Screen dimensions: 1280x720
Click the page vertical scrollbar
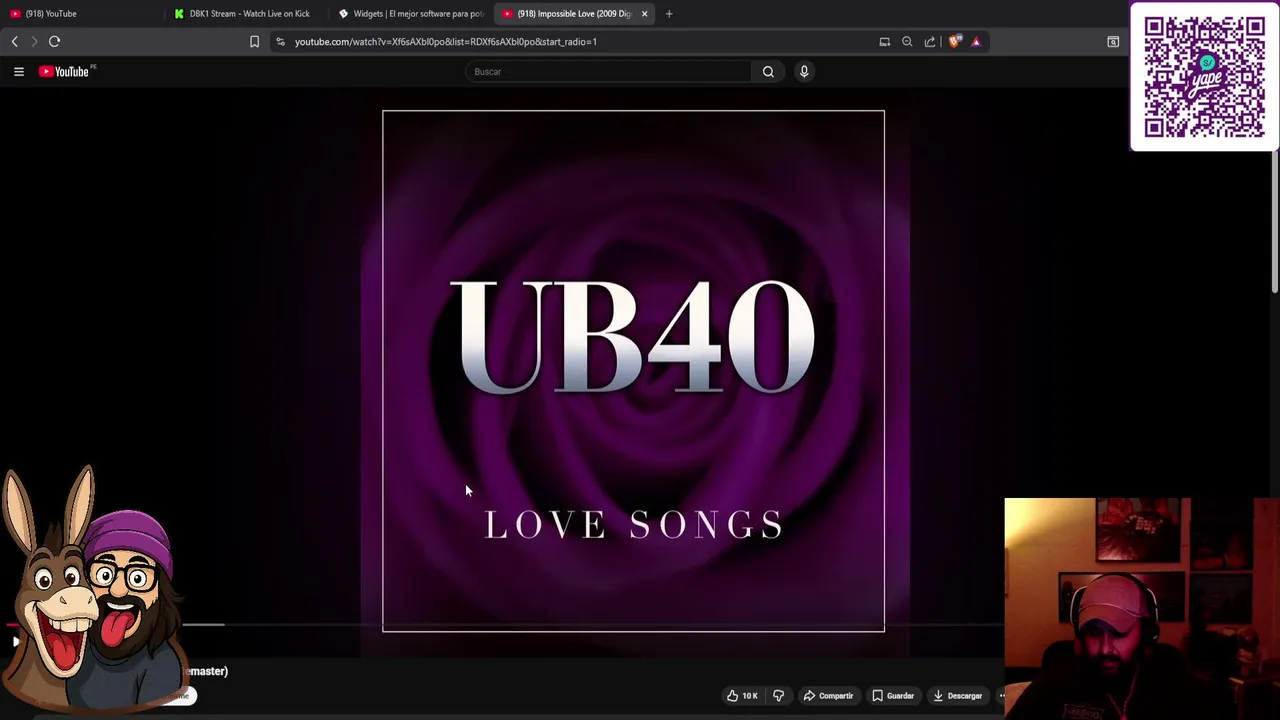click(1275, 190)
